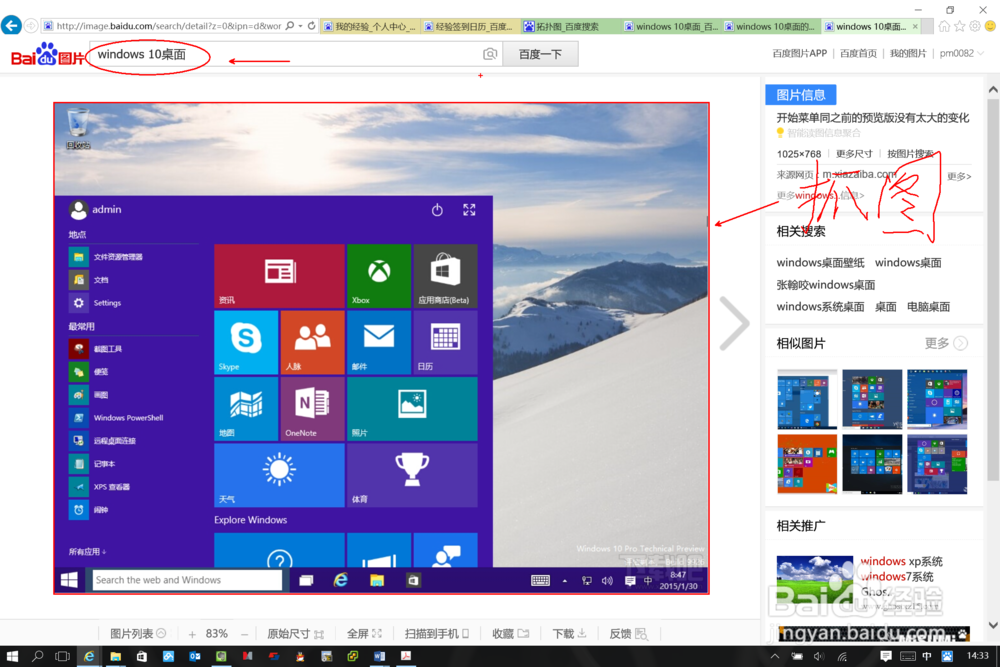Click 收藏 to save image
The width and height of the screenshot is (1000, 667).
511,634
